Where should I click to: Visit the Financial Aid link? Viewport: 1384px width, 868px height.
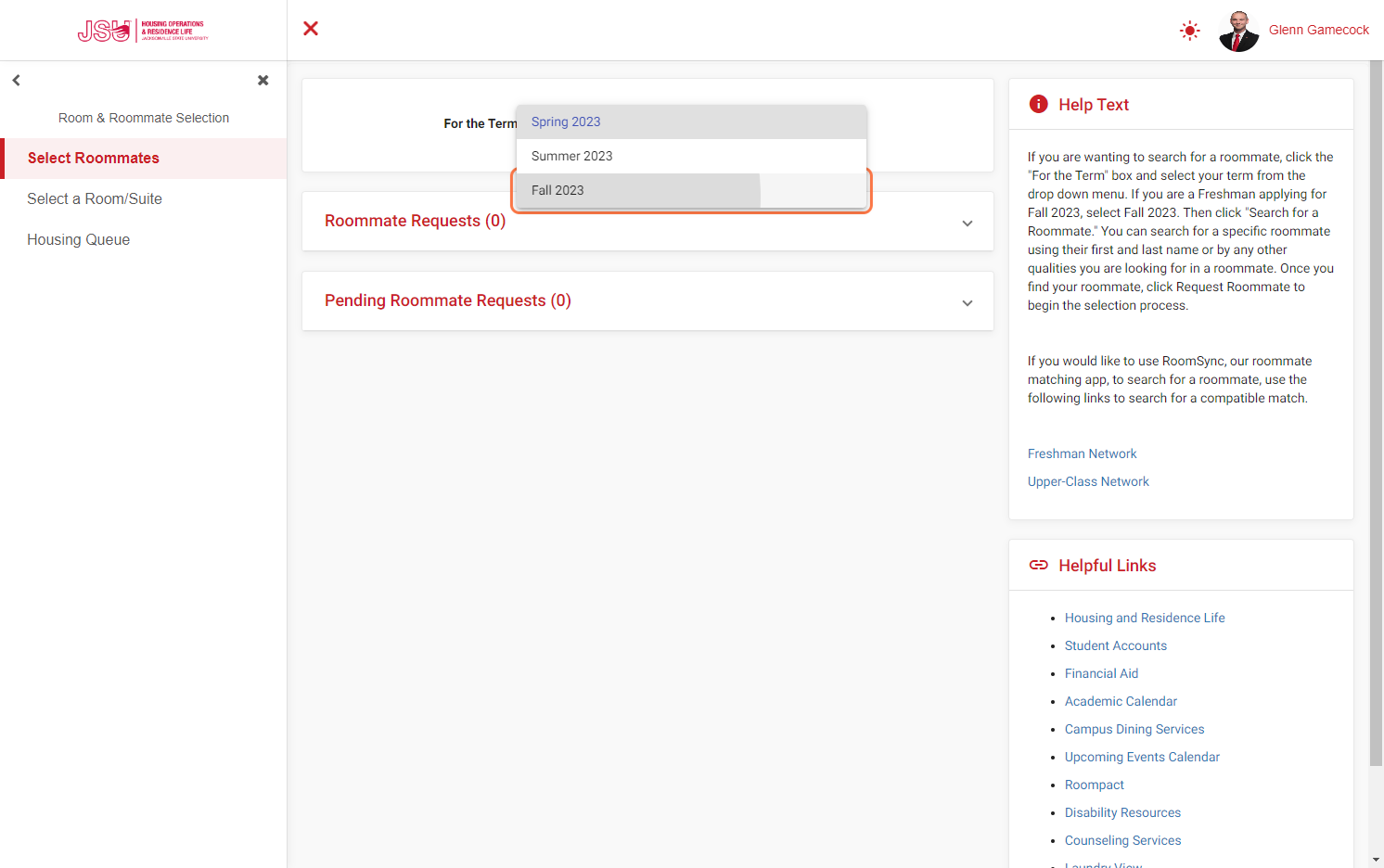(1101, 673)
